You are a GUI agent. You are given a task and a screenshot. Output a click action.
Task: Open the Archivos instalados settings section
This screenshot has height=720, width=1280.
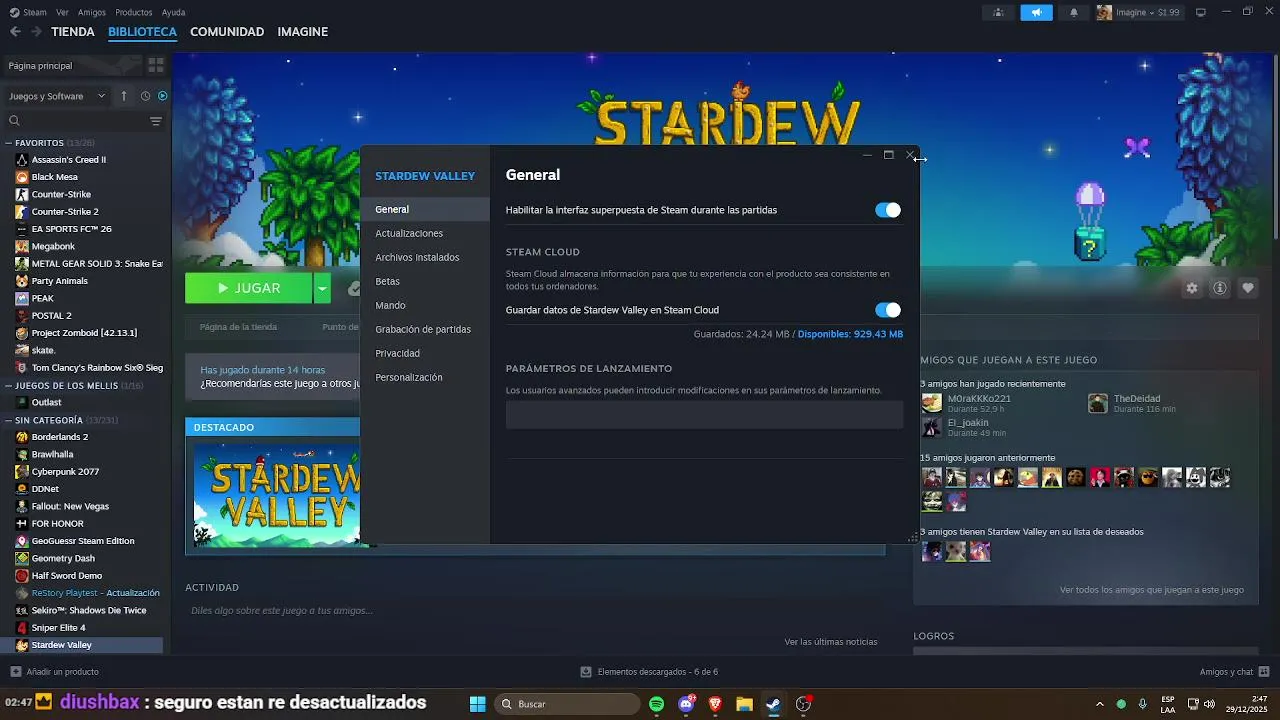(x=425, y=258)
